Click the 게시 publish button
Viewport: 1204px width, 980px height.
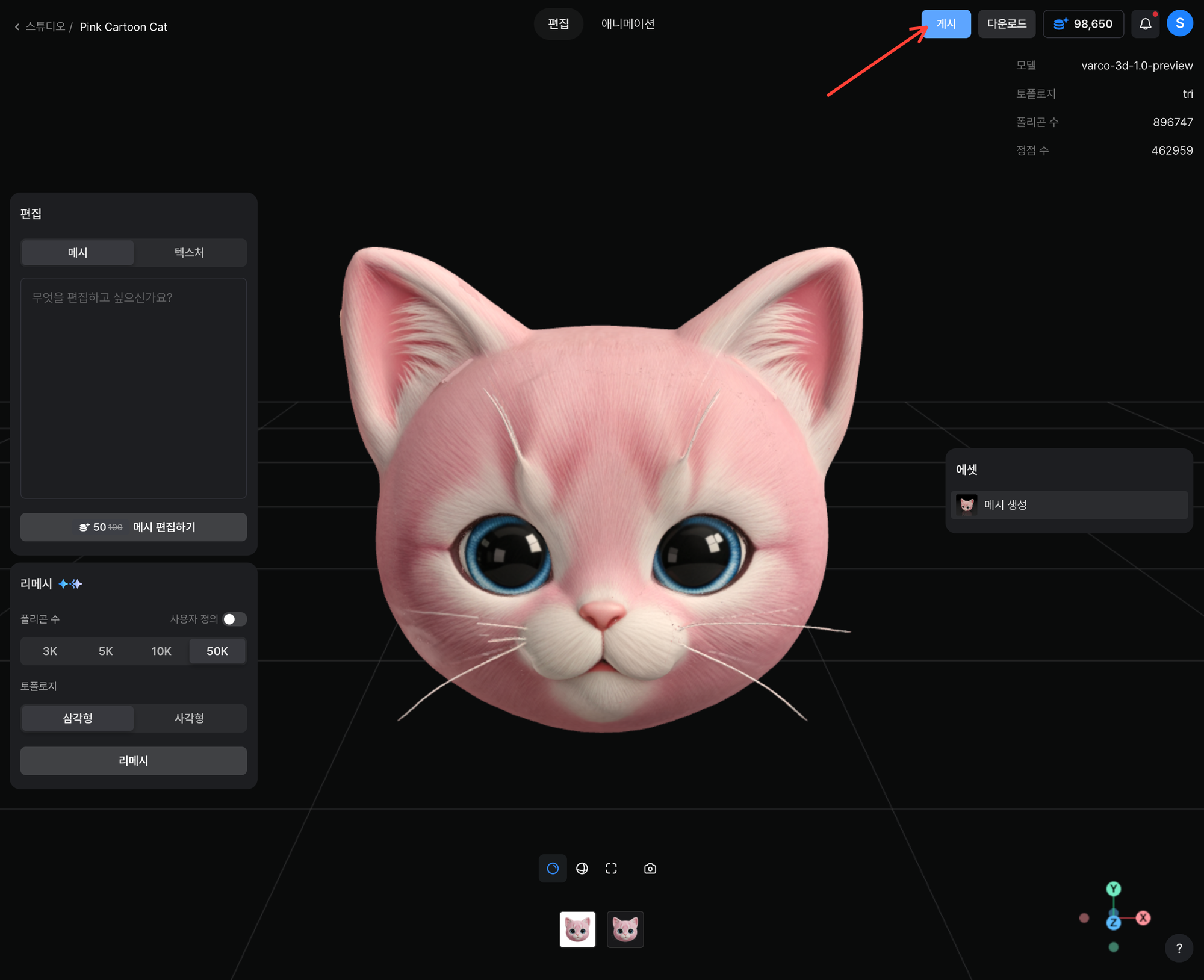[x=946, y=24]
